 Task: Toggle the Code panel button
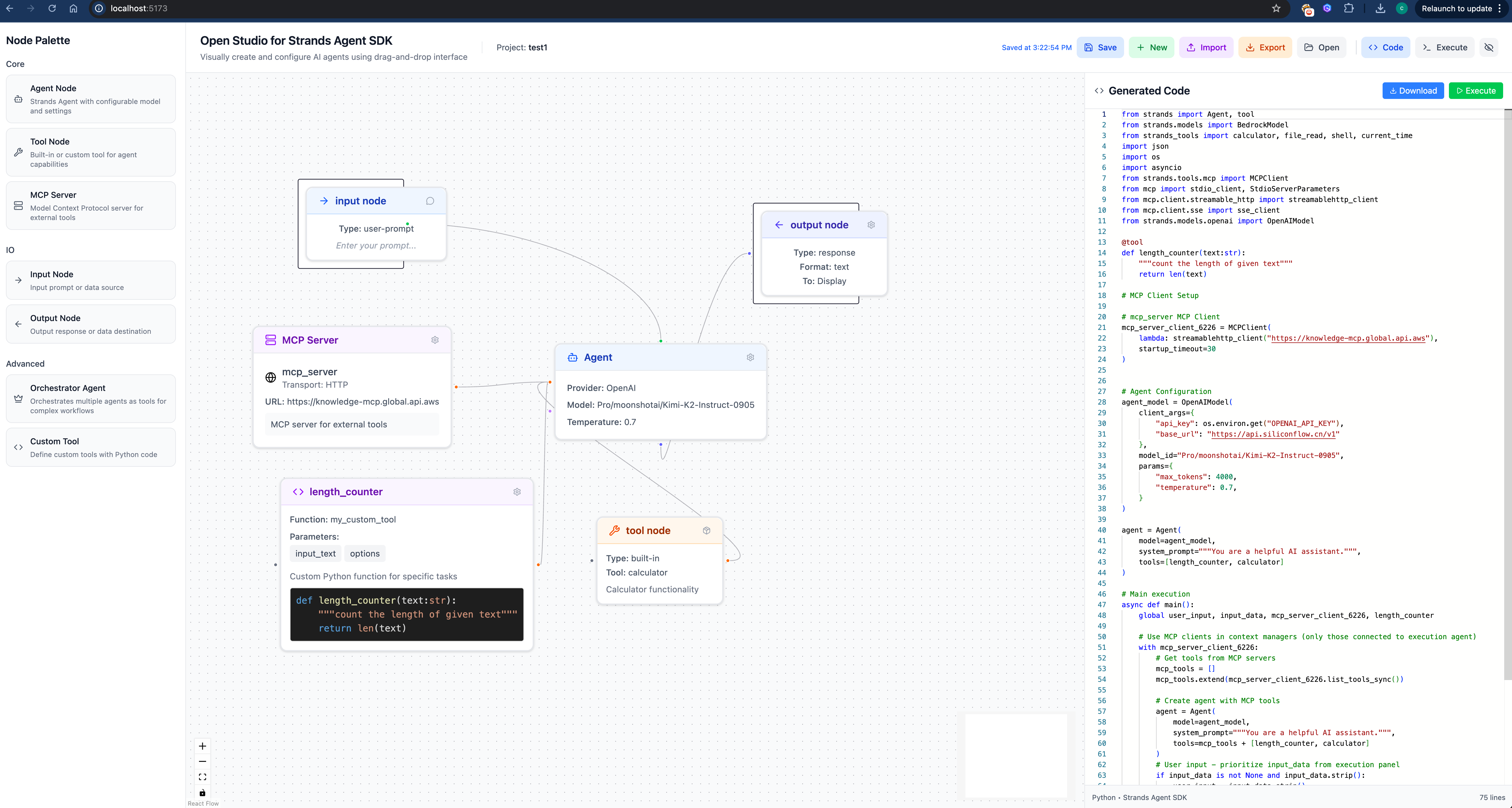pos(1385,48)
